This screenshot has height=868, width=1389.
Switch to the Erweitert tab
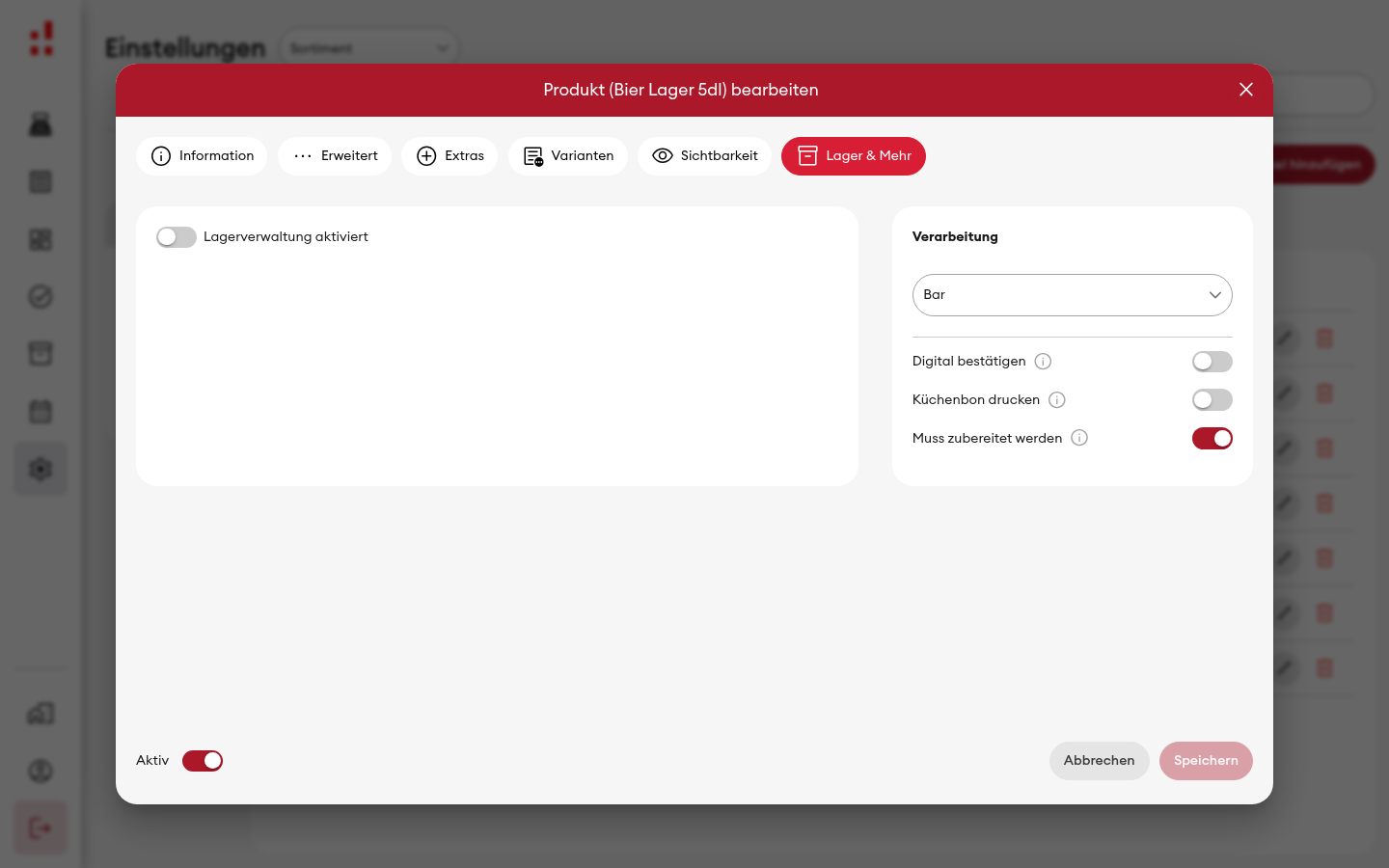[335, 156]
